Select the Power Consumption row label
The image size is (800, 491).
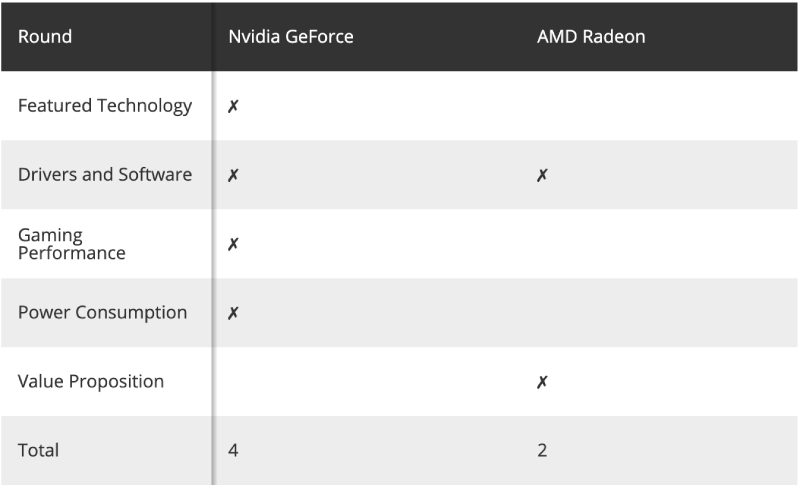pos(102,313)
